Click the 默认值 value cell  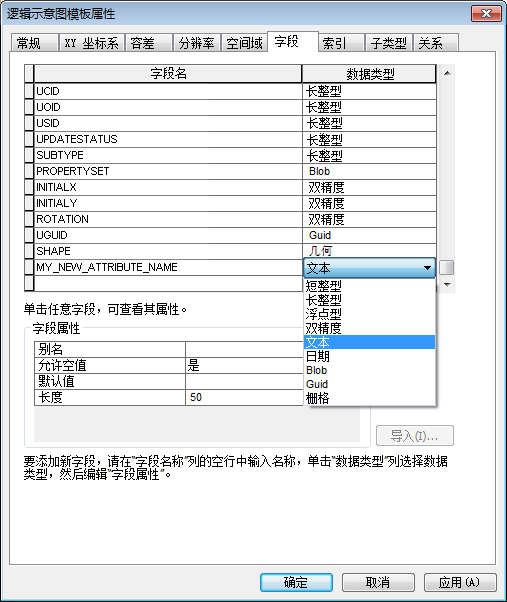coord(244,382)
